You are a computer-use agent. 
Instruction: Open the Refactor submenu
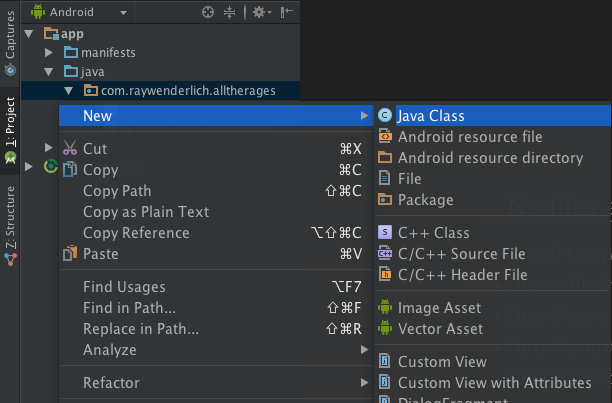(216, 383)
